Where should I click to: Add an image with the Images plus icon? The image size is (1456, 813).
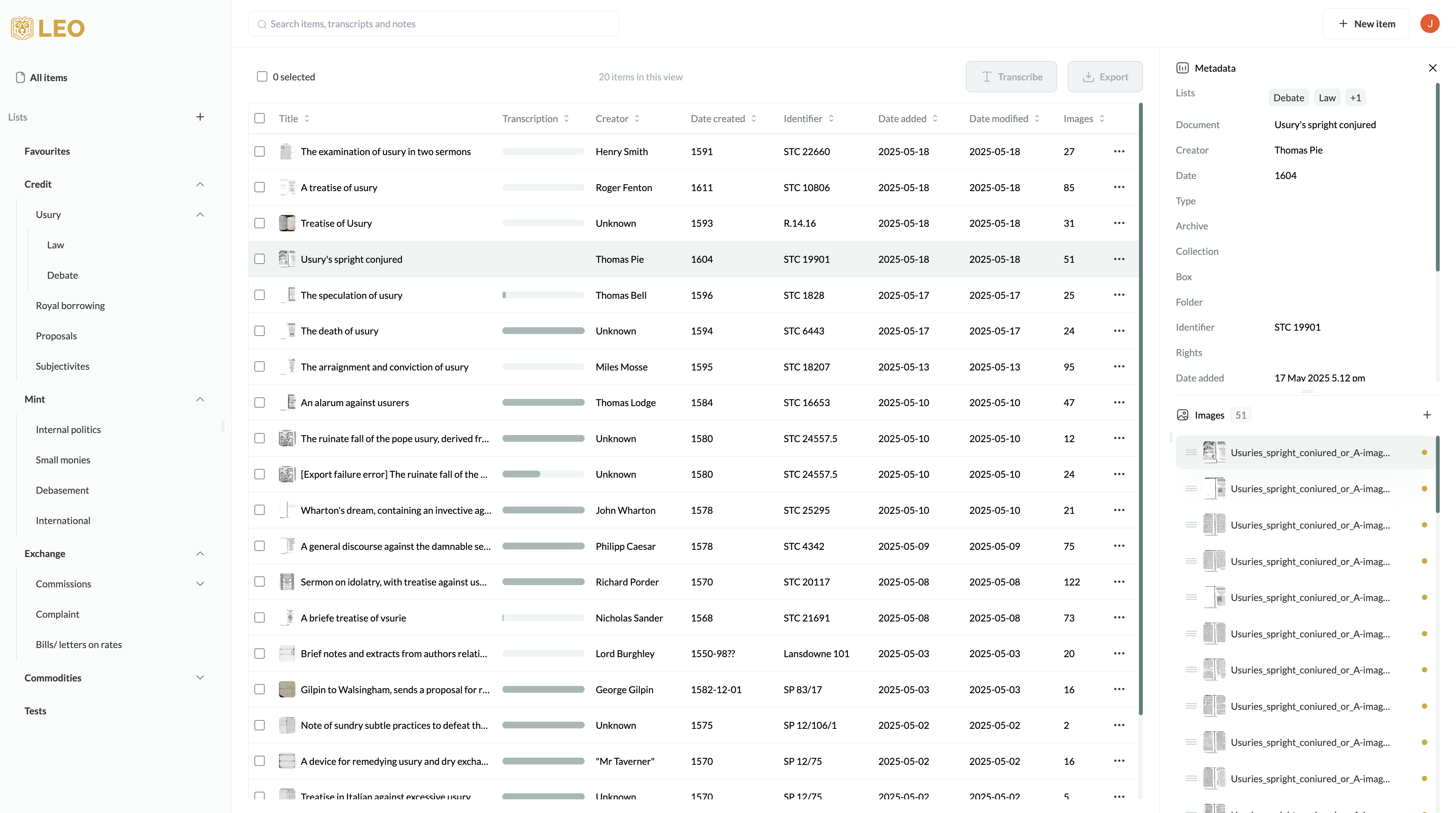click(x=1426, y=415)
